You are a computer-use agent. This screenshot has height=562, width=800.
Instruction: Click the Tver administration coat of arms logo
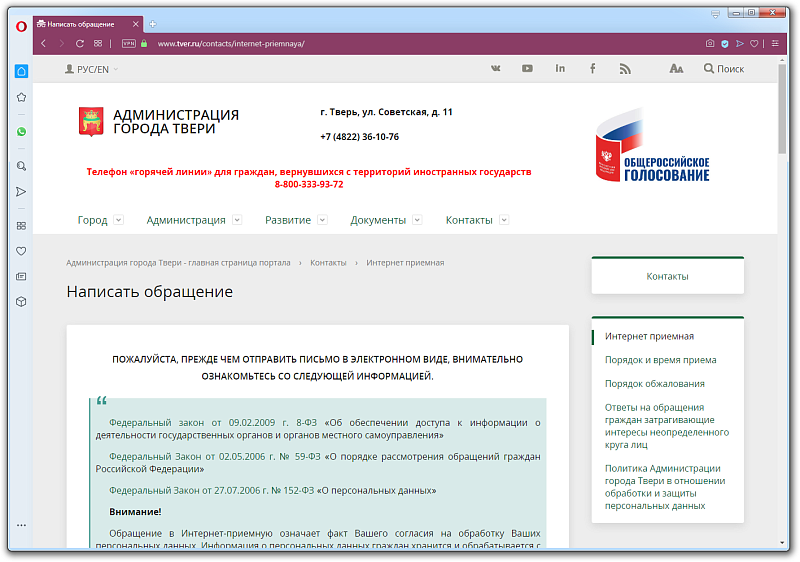click(x=91, y=121)
